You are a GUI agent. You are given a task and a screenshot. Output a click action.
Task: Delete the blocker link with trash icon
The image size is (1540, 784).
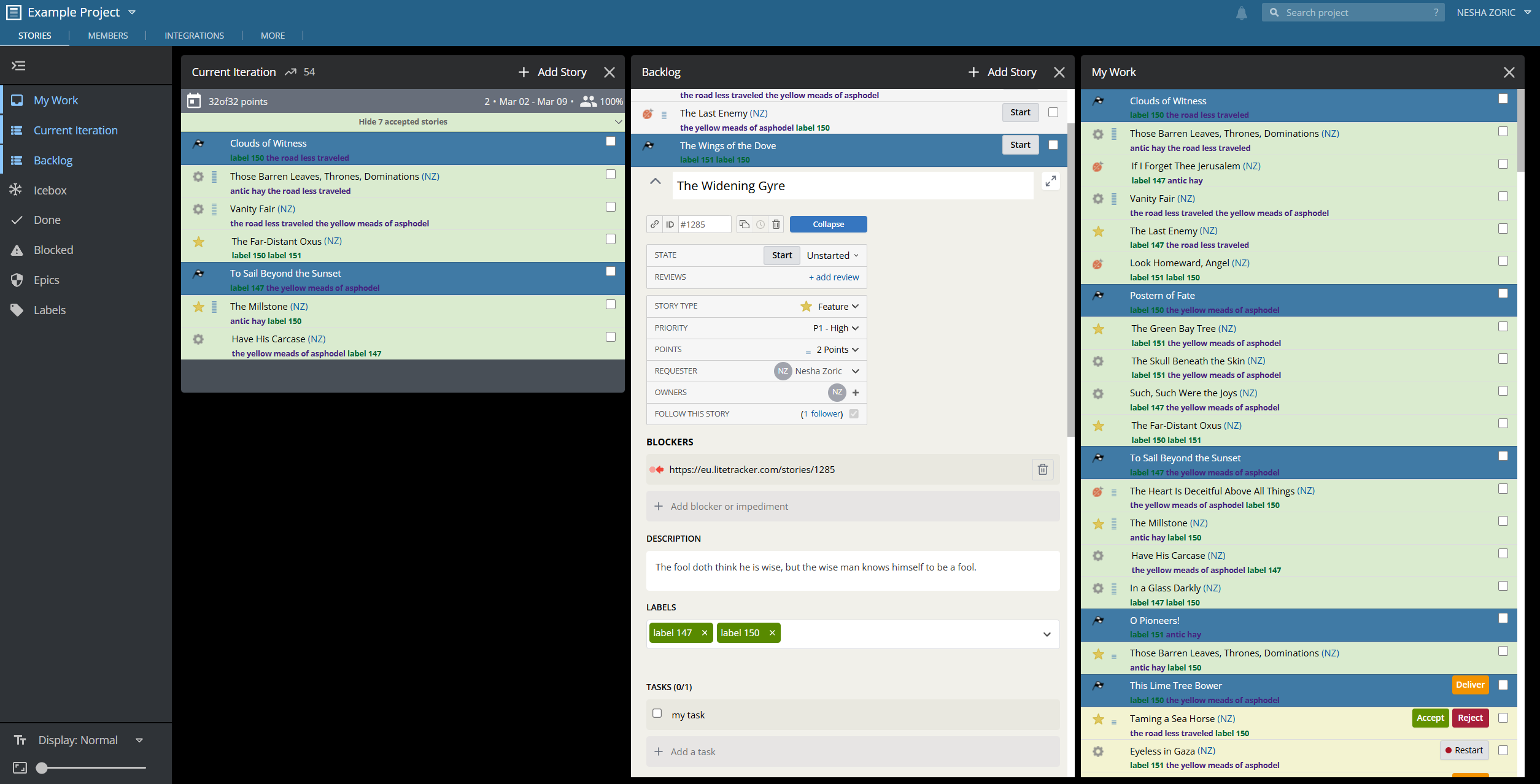pos(1043,470)
